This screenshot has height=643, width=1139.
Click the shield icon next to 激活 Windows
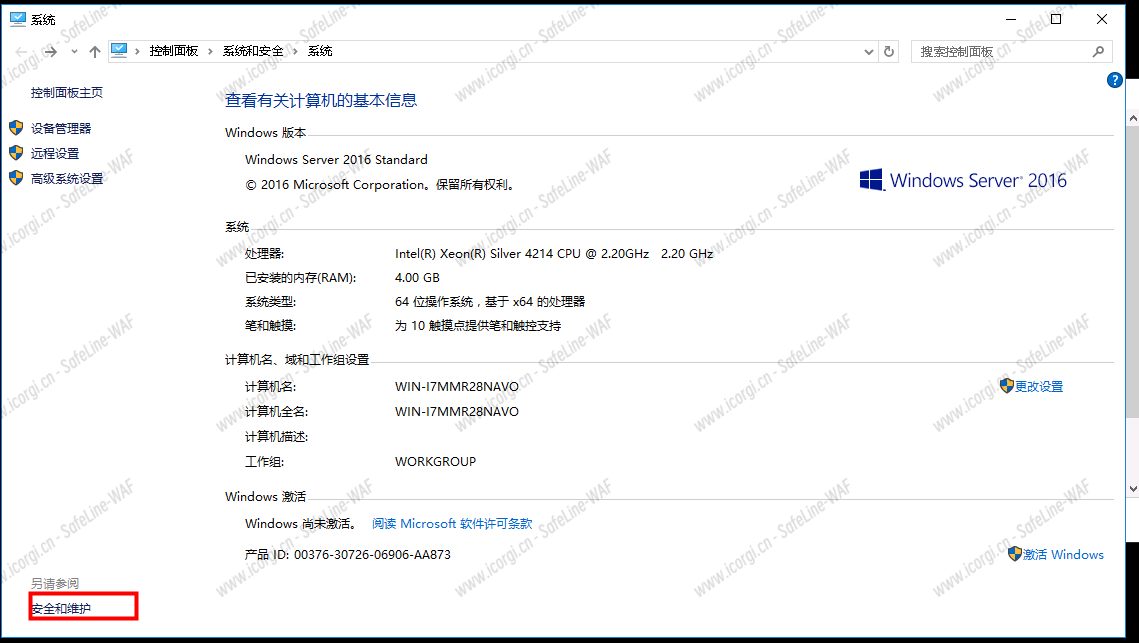[x=1015, y=554]
